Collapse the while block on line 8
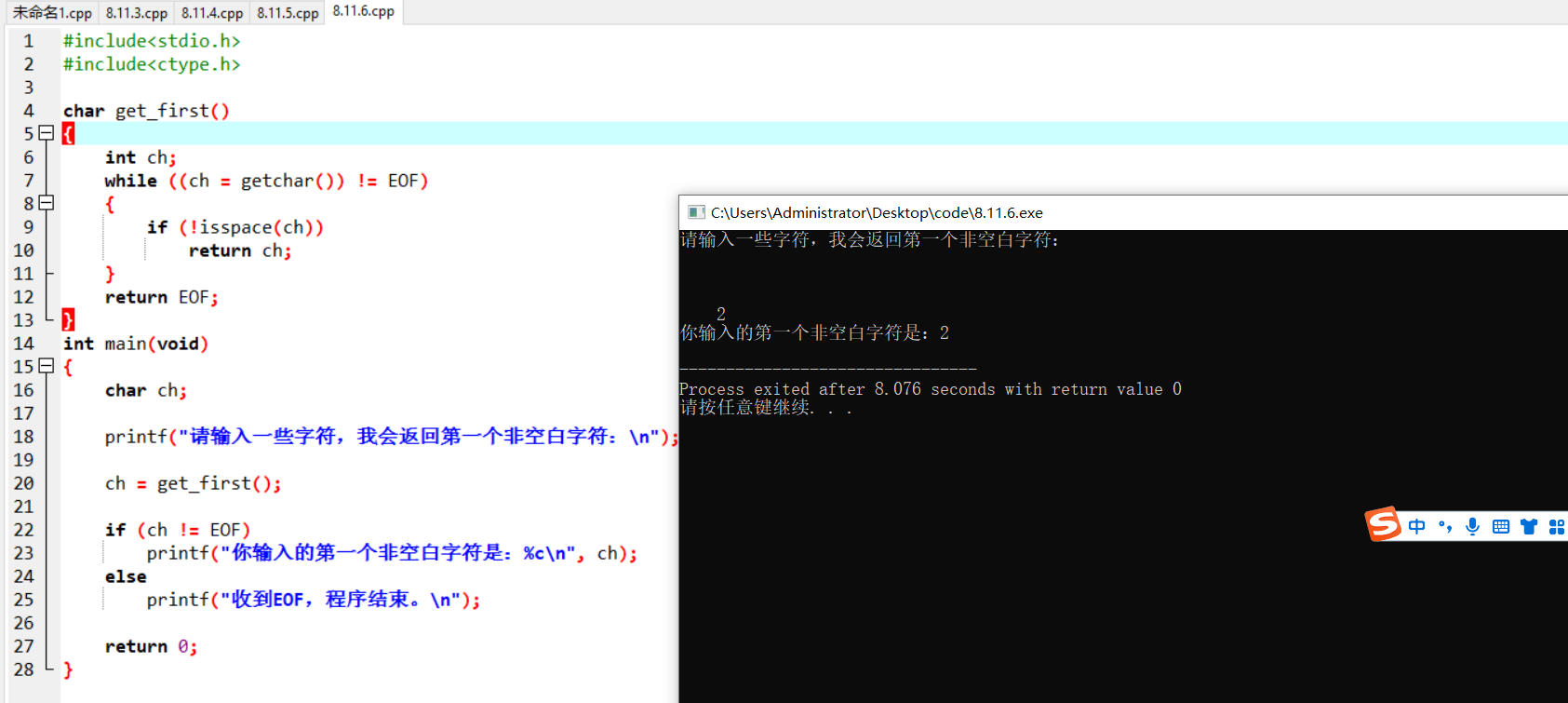The height and width of the screenshot is (703, 1568). [x=47, y=203]
